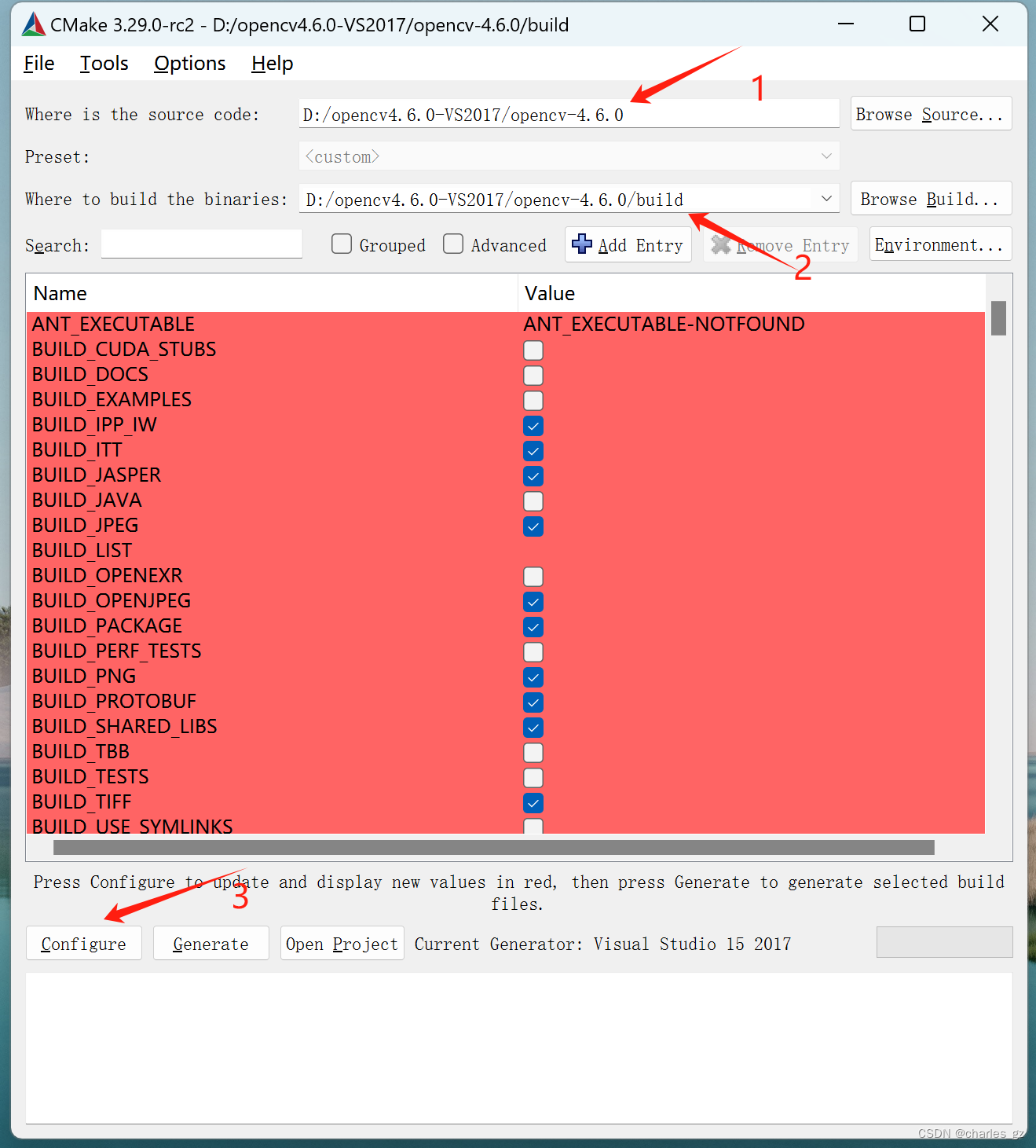Toggle the Advanced checkbox
The width and height of the screenshot is (1036, 1148).
[x=453, y=244]
